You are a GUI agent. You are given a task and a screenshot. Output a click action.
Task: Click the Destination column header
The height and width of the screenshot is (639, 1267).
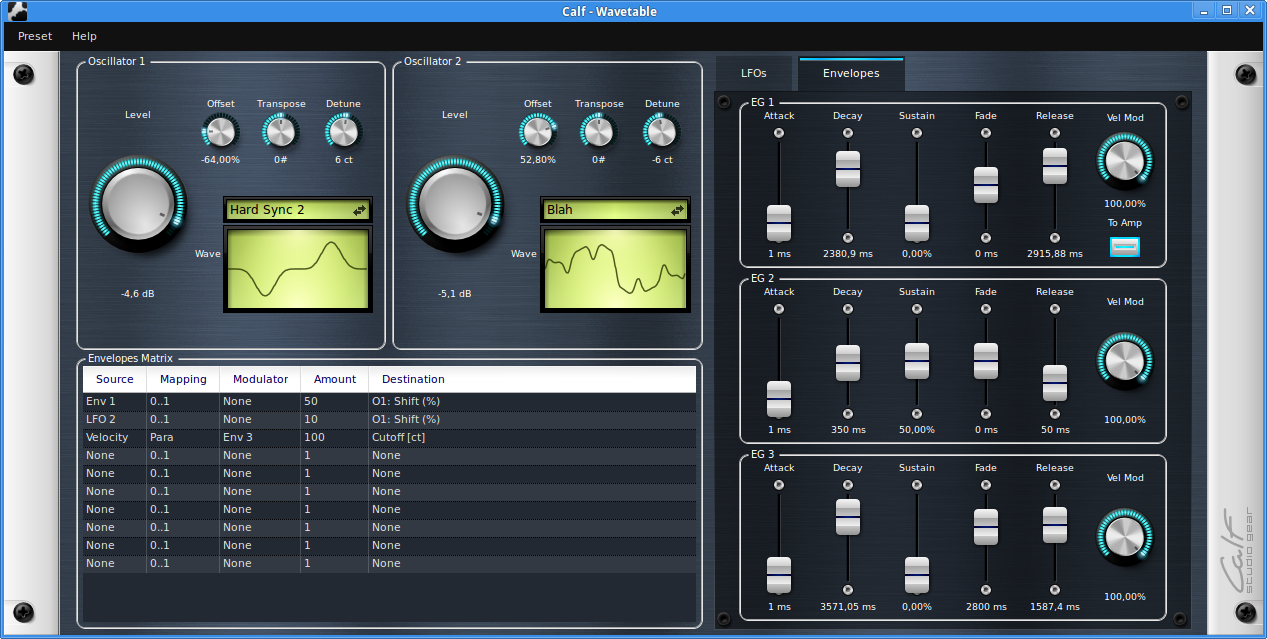coord(532,379)
